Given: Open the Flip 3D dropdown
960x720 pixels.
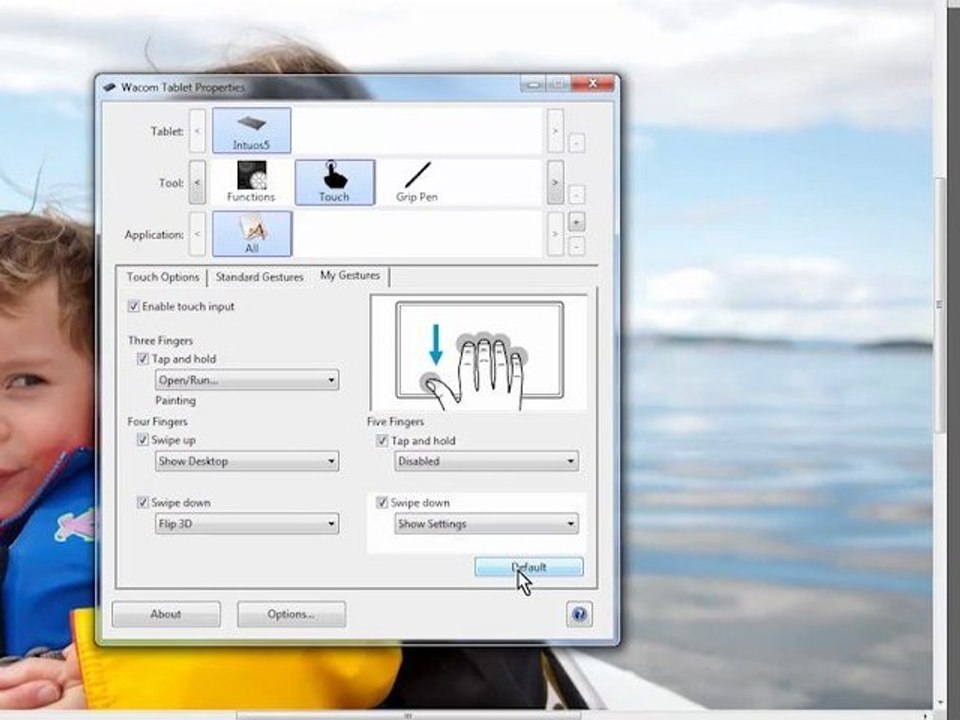Looking at the screenshot, I should pyautogui.click(x=247, y=523).
